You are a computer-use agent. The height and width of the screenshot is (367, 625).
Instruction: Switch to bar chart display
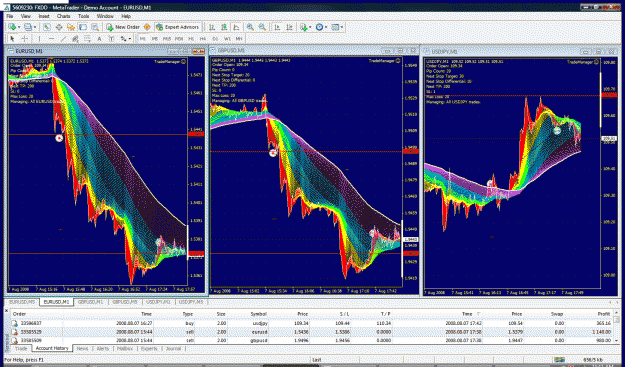click(x=212, y=27)
